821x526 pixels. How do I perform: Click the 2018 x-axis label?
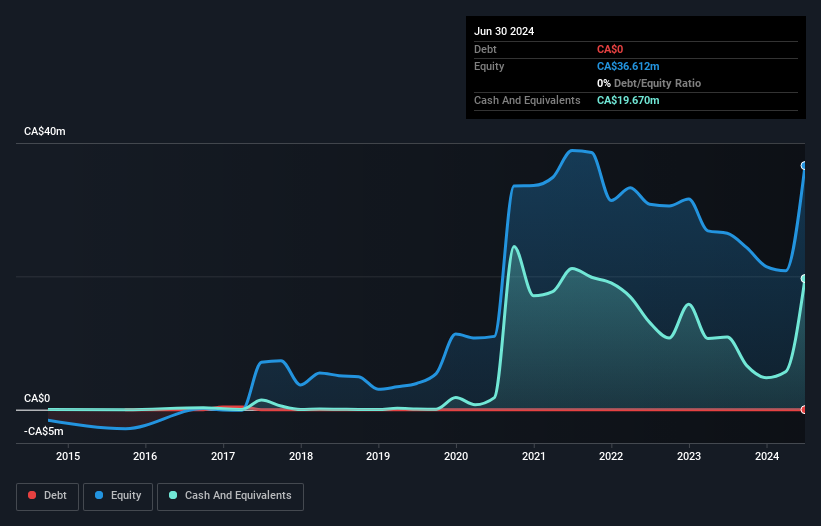(301, 456)
